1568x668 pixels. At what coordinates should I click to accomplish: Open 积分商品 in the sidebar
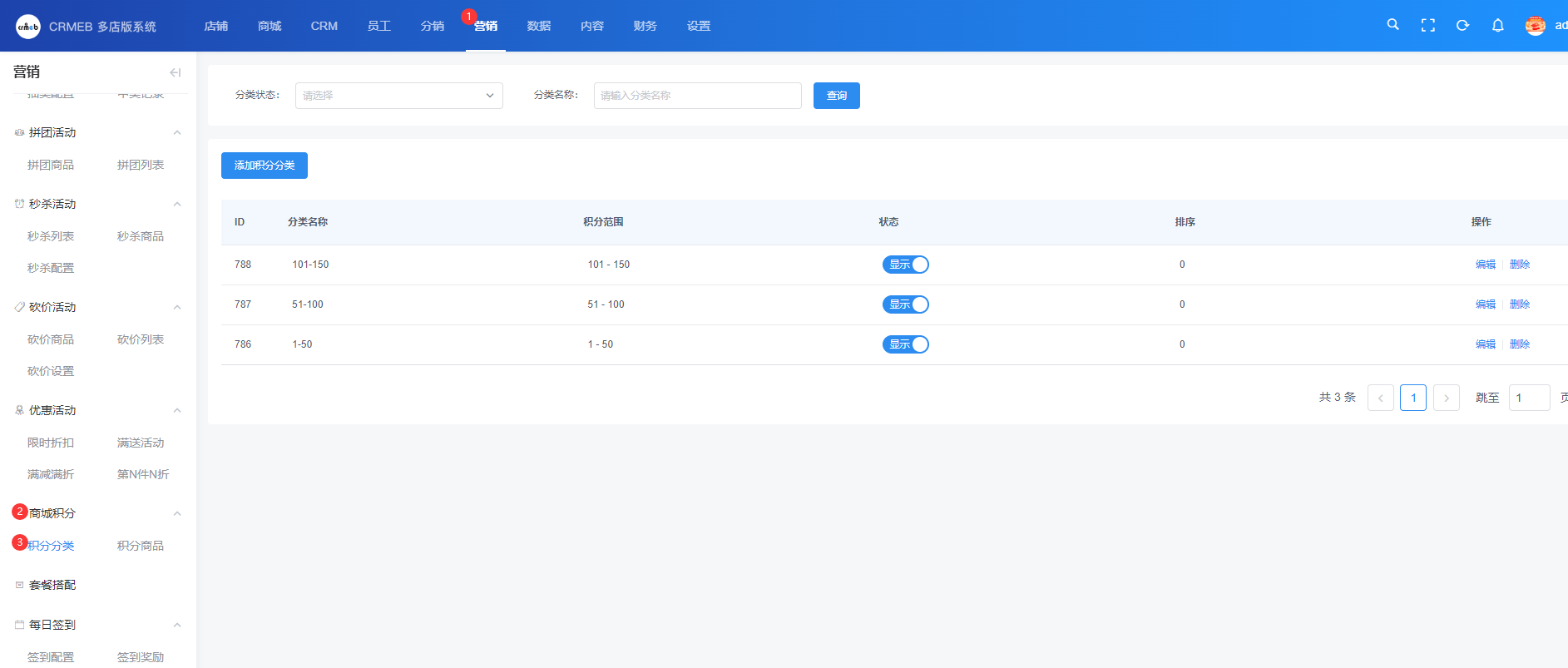coord(141,546)
